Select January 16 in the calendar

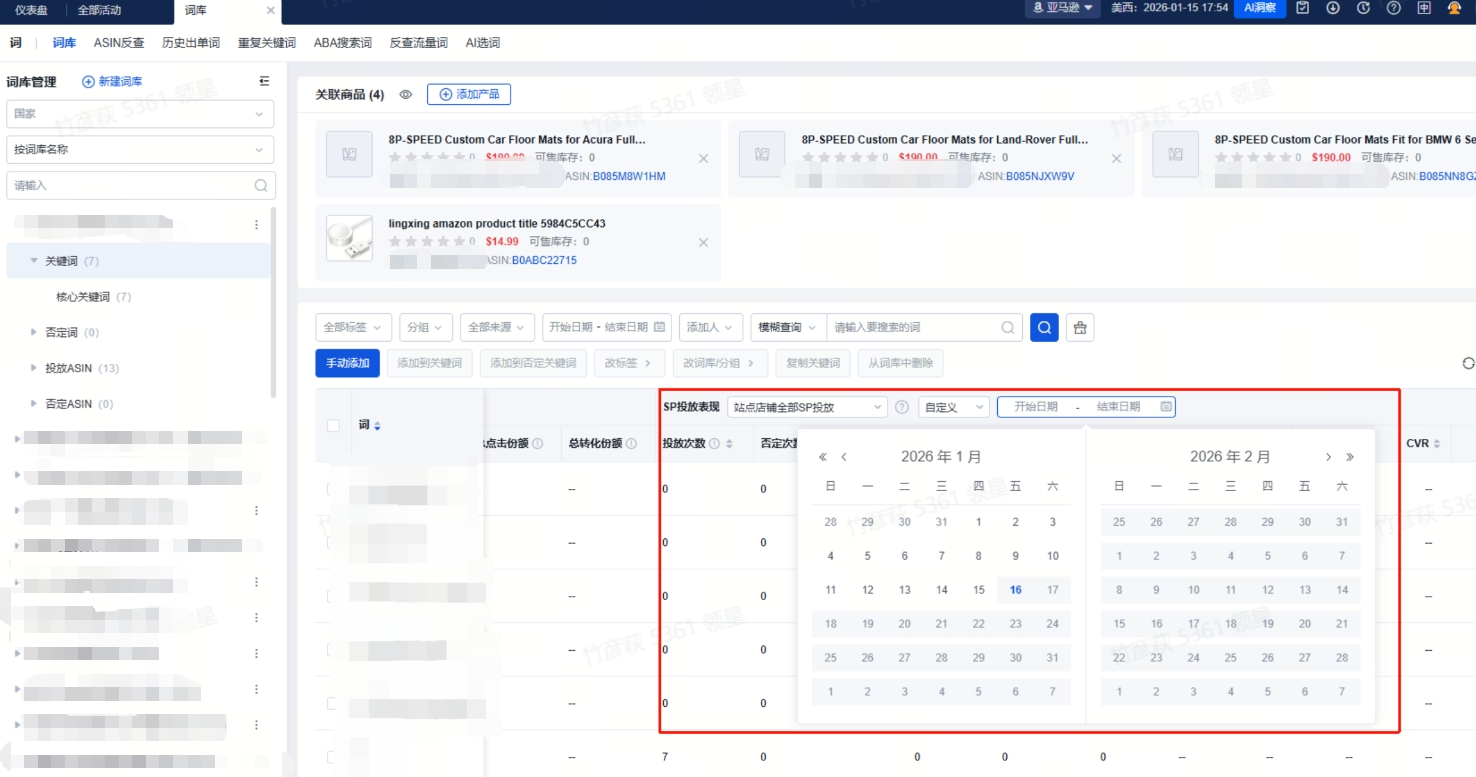(1015, 590)
